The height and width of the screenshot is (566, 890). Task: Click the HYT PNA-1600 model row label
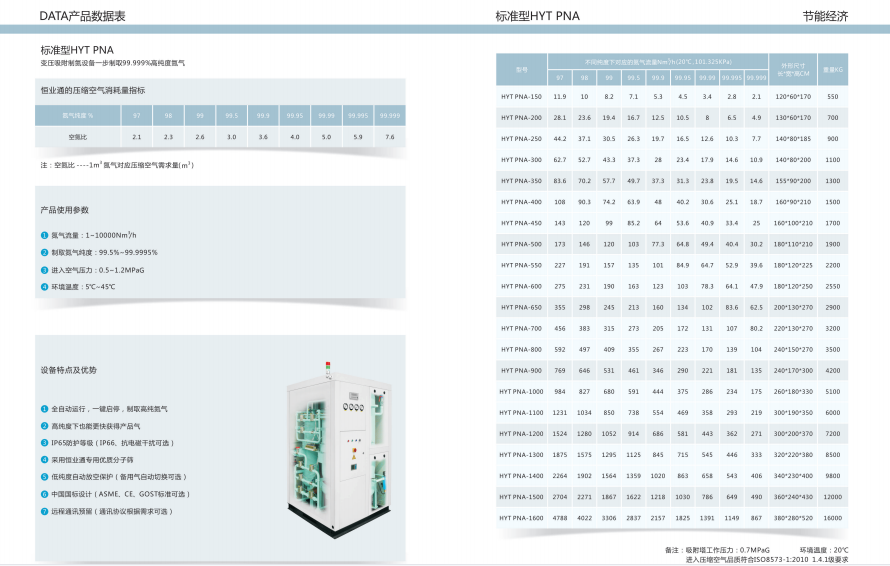(521, 518)
